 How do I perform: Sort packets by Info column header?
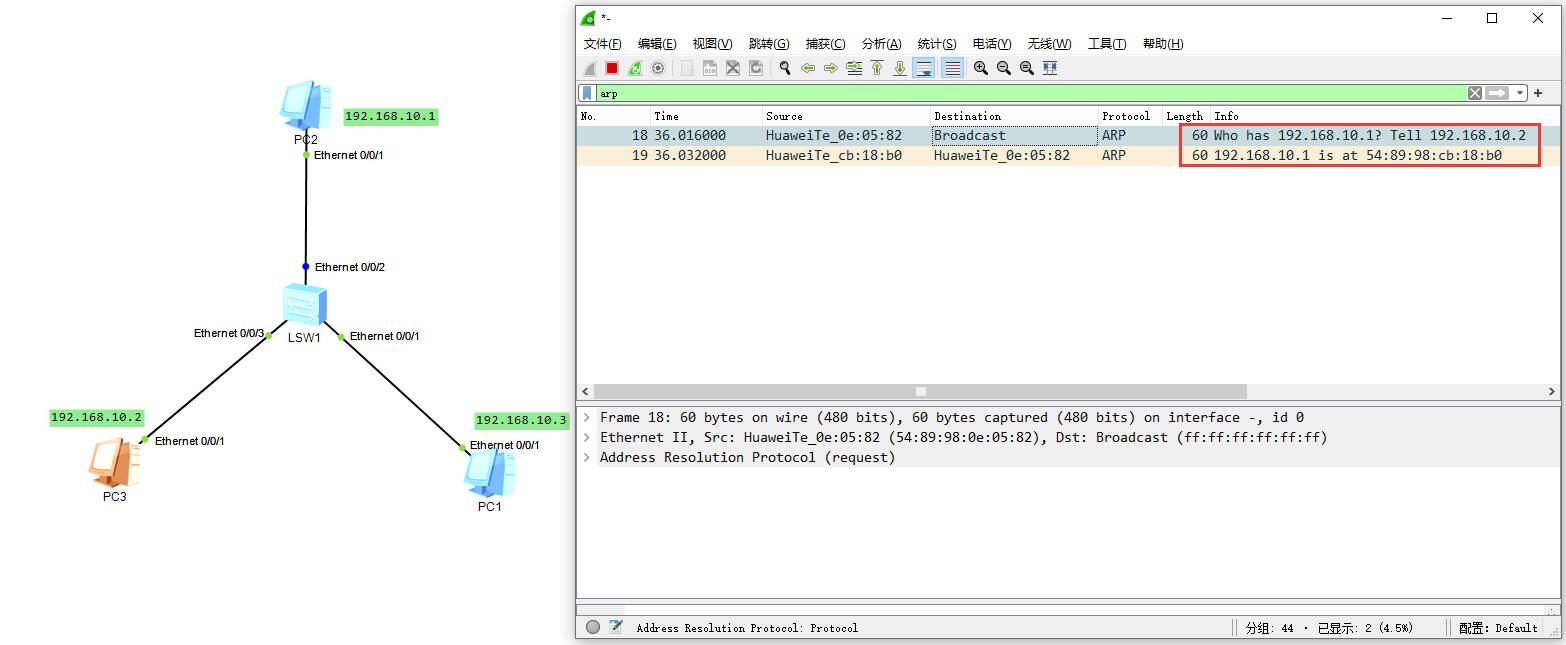coord(1385,116)
